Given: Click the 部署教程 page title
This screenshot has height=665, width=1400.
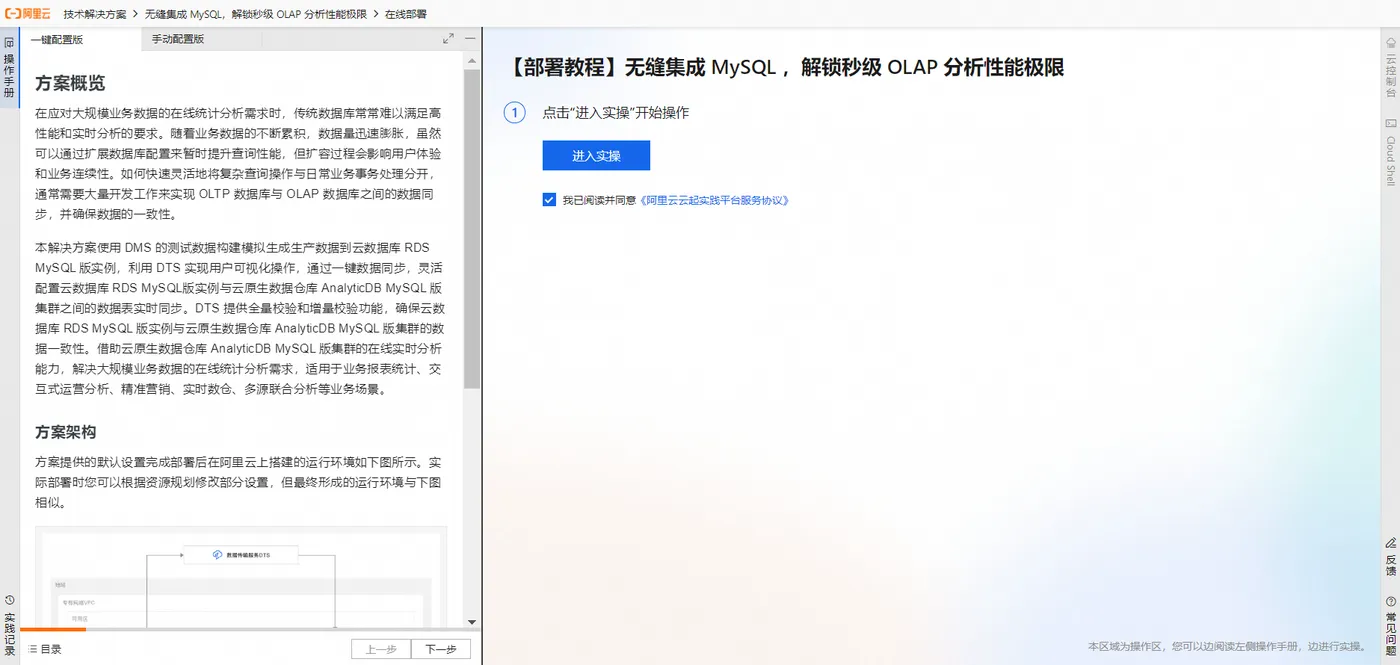Looking at the screenshot, I should click(786, 67).
